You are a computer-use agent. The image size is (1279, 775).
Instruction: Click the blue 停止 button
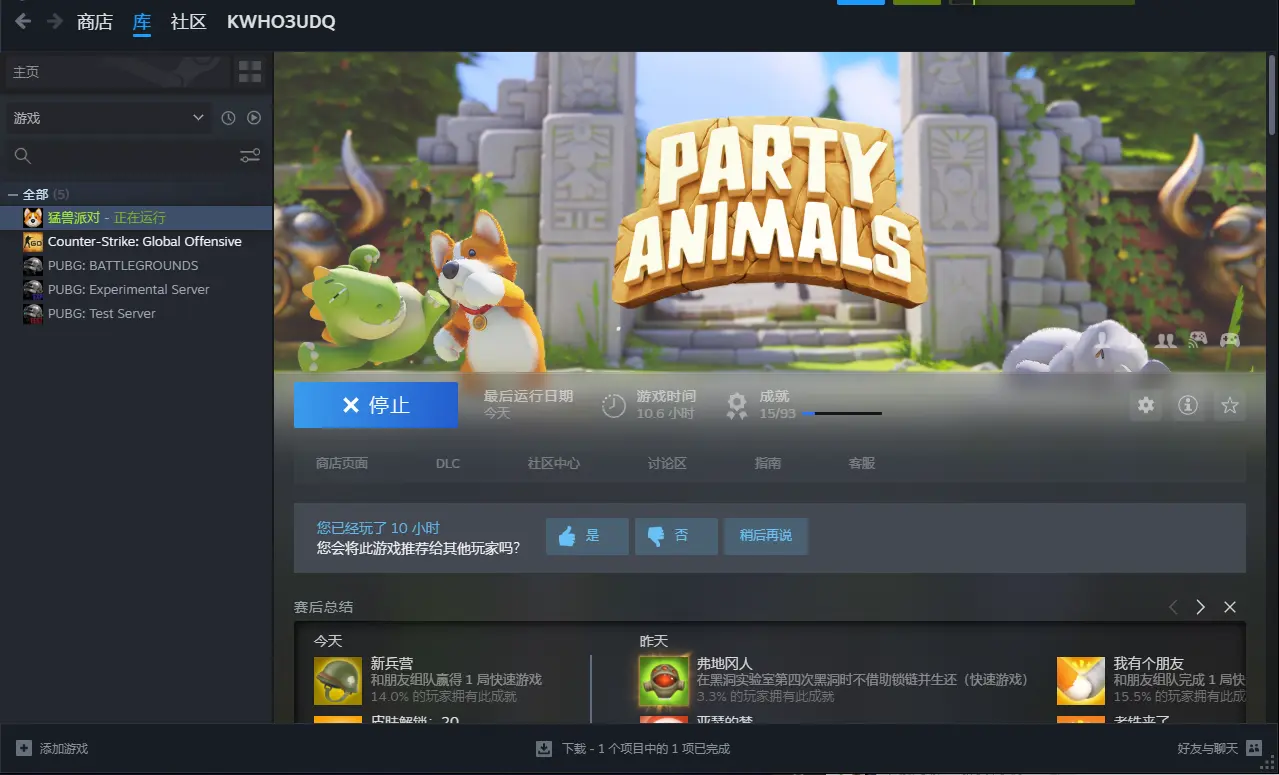click(376, 405)
